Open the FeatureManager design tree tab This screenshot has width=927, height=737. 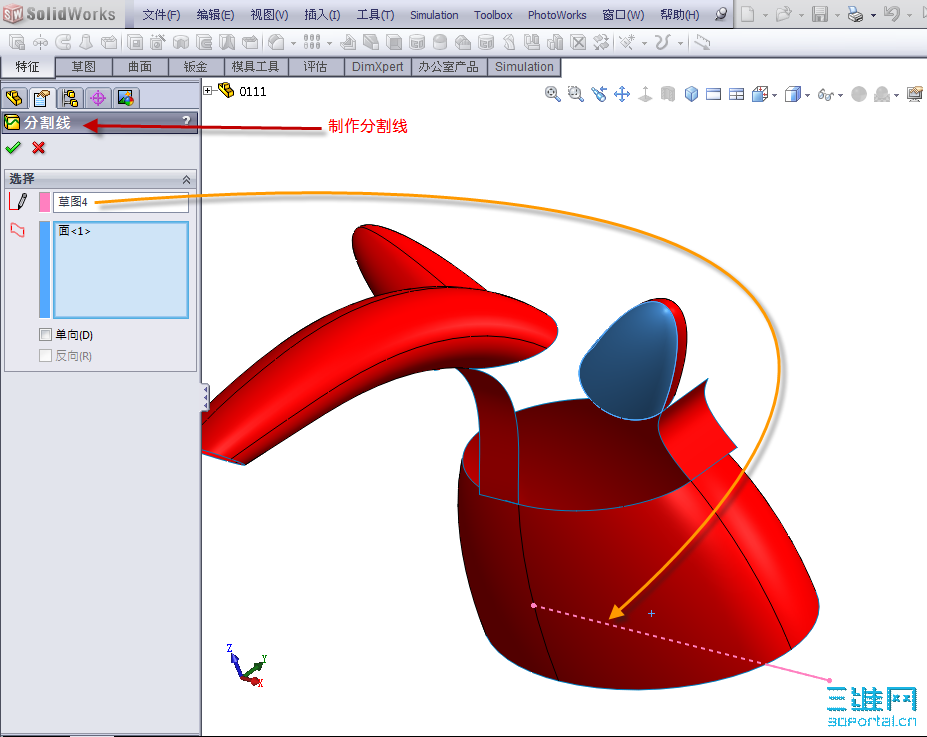[x=14, y=98]
